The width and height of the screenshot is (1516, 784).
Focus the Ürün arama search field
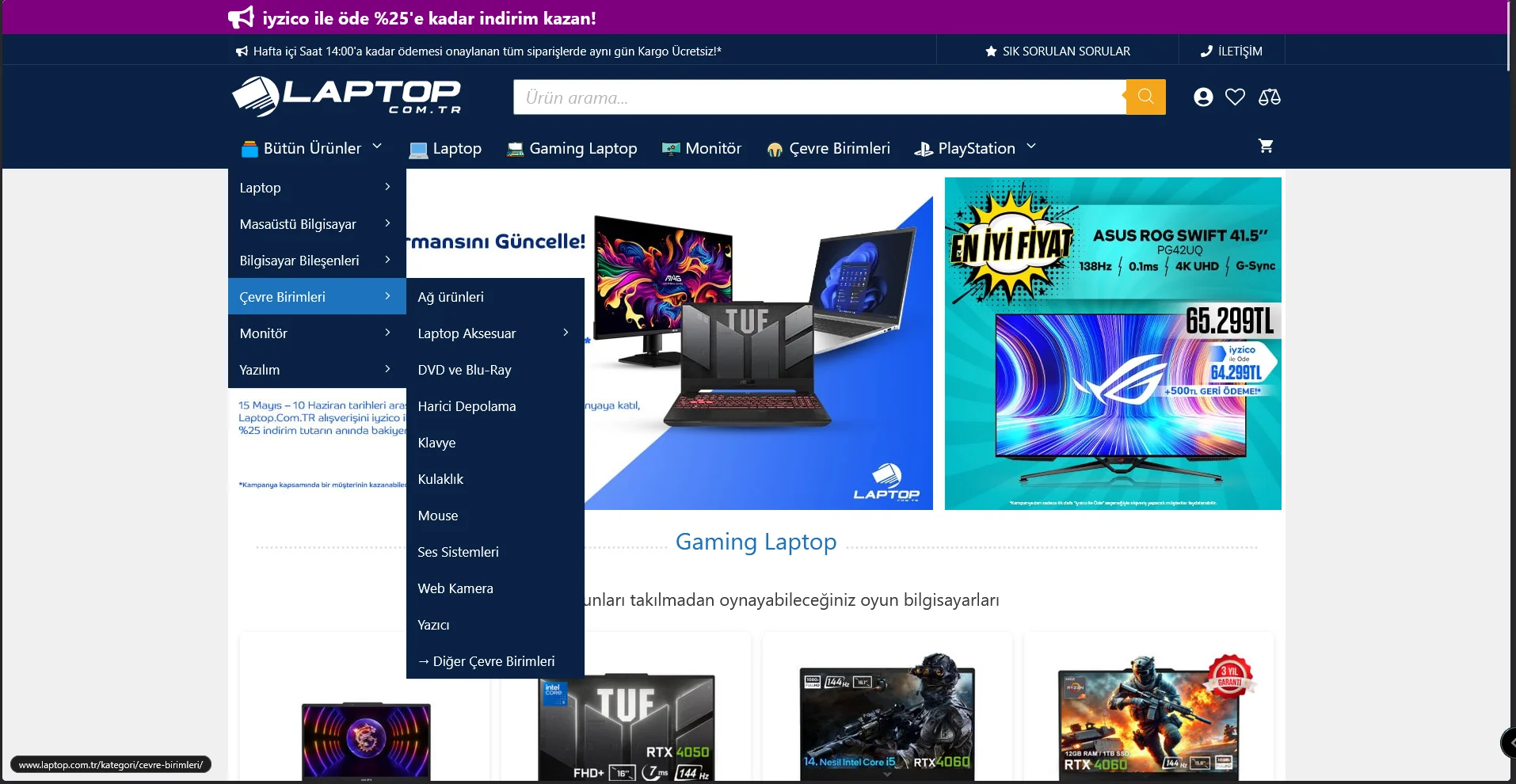820,97
